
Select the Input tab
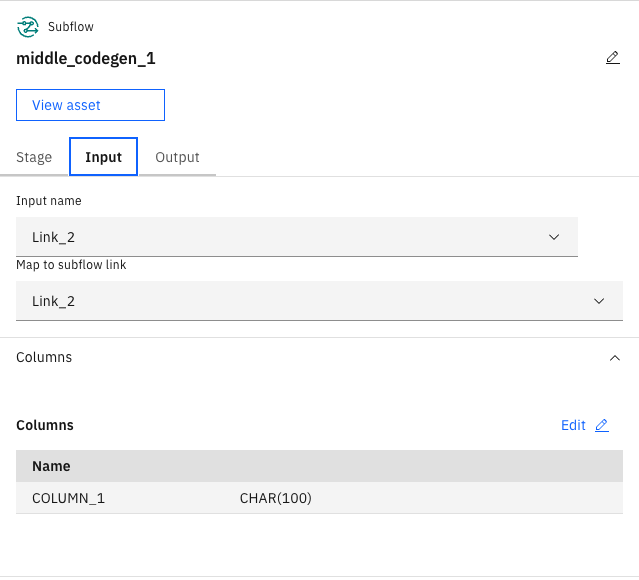(x=103, y=157)
